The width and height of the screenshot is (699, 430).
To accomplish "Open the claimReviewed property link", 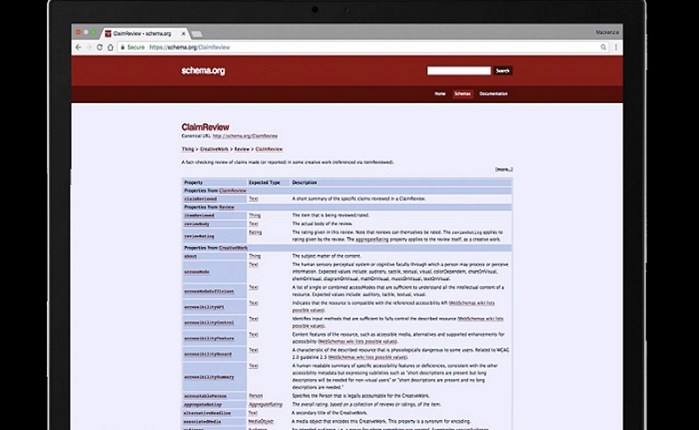I will pyautogui.click(x=200, y=199).
